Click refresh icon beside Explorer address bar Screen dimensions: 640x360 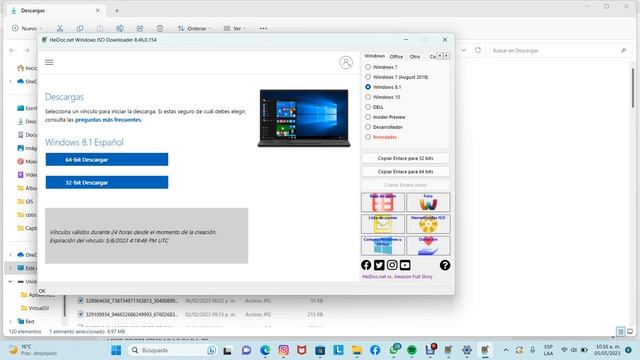coord(478,50)
